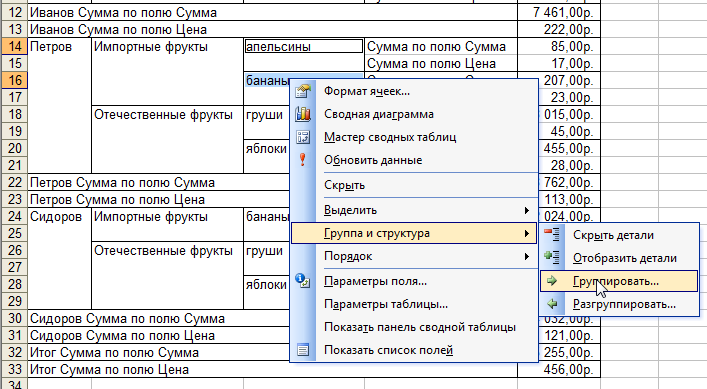Click the green left arrow ungroup icon
Screen dimensions: 707x389
(552, 304)
